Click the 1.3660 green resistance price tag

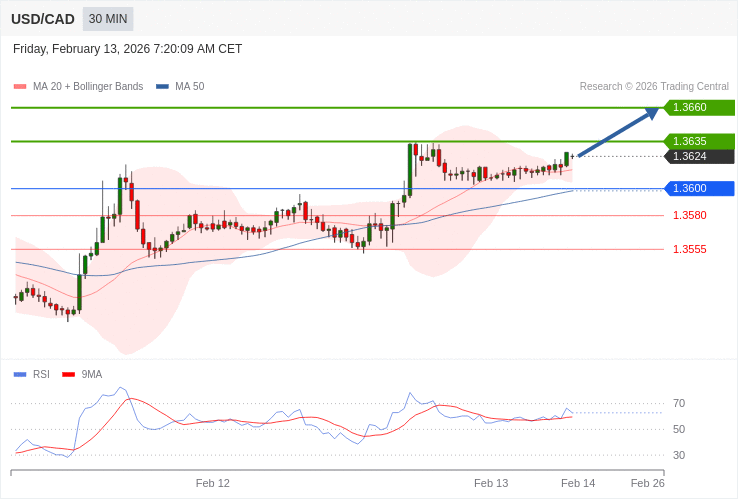699,107
